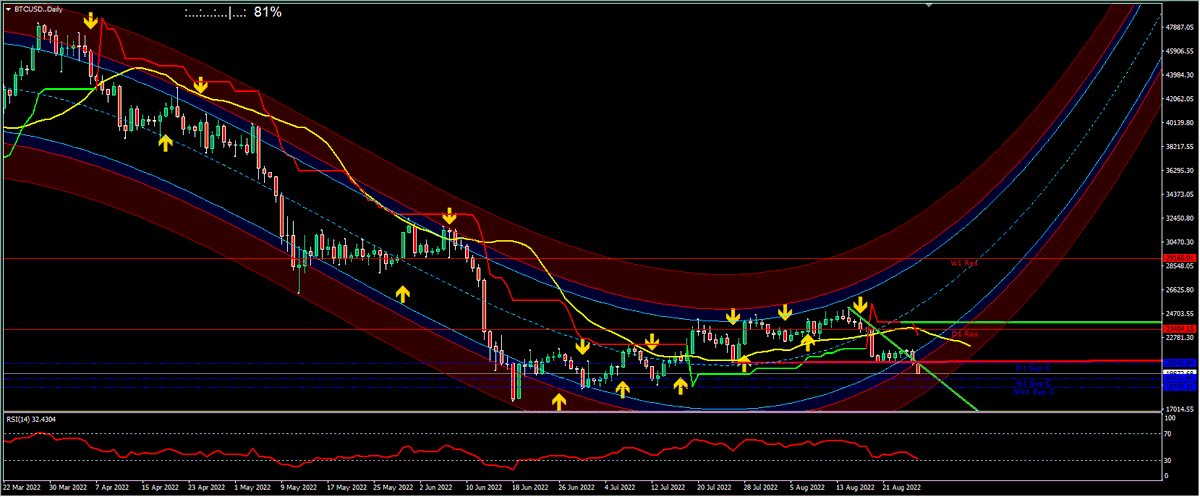
Task: Click the 42062.50 price scale value
Action: 1181,99
